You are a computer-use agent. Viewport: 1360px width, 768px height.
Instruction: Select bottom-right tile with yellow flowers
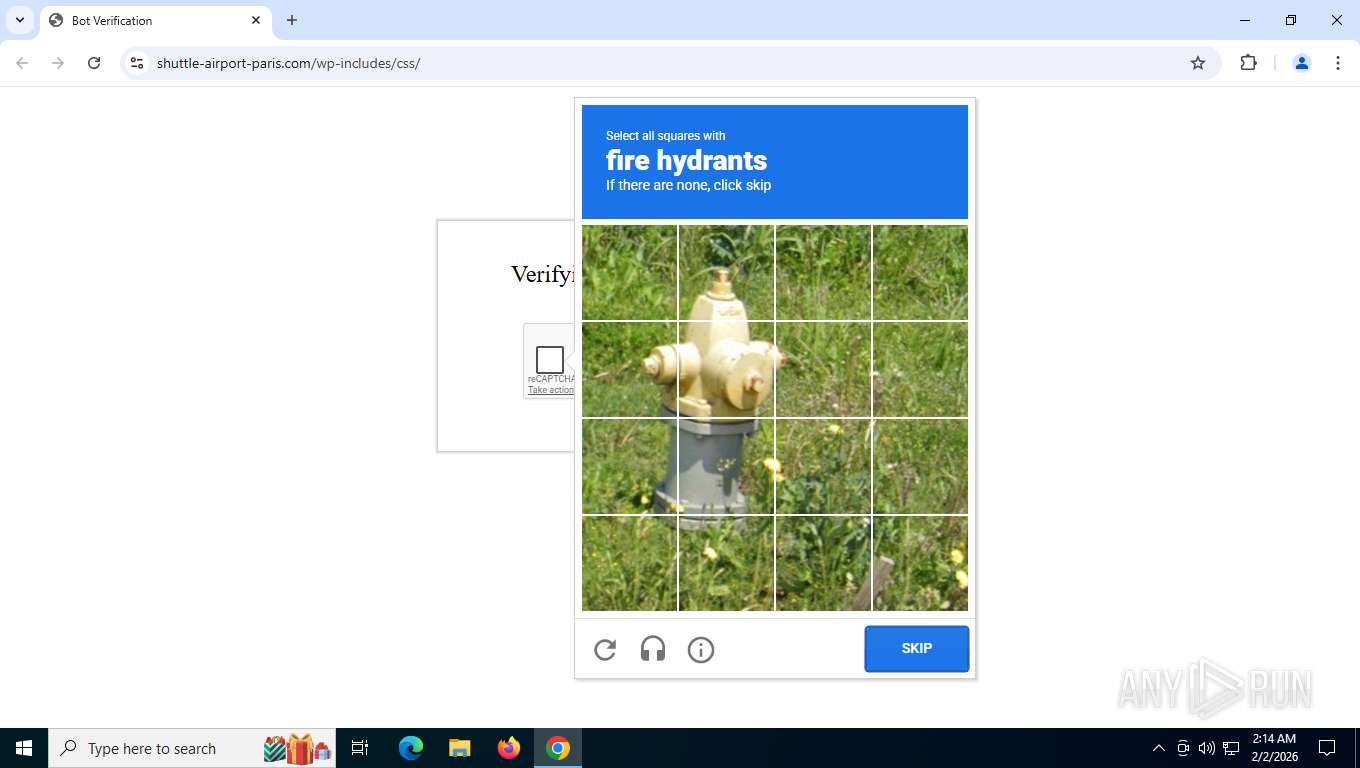pyautogui.click(x=920, y=563)
